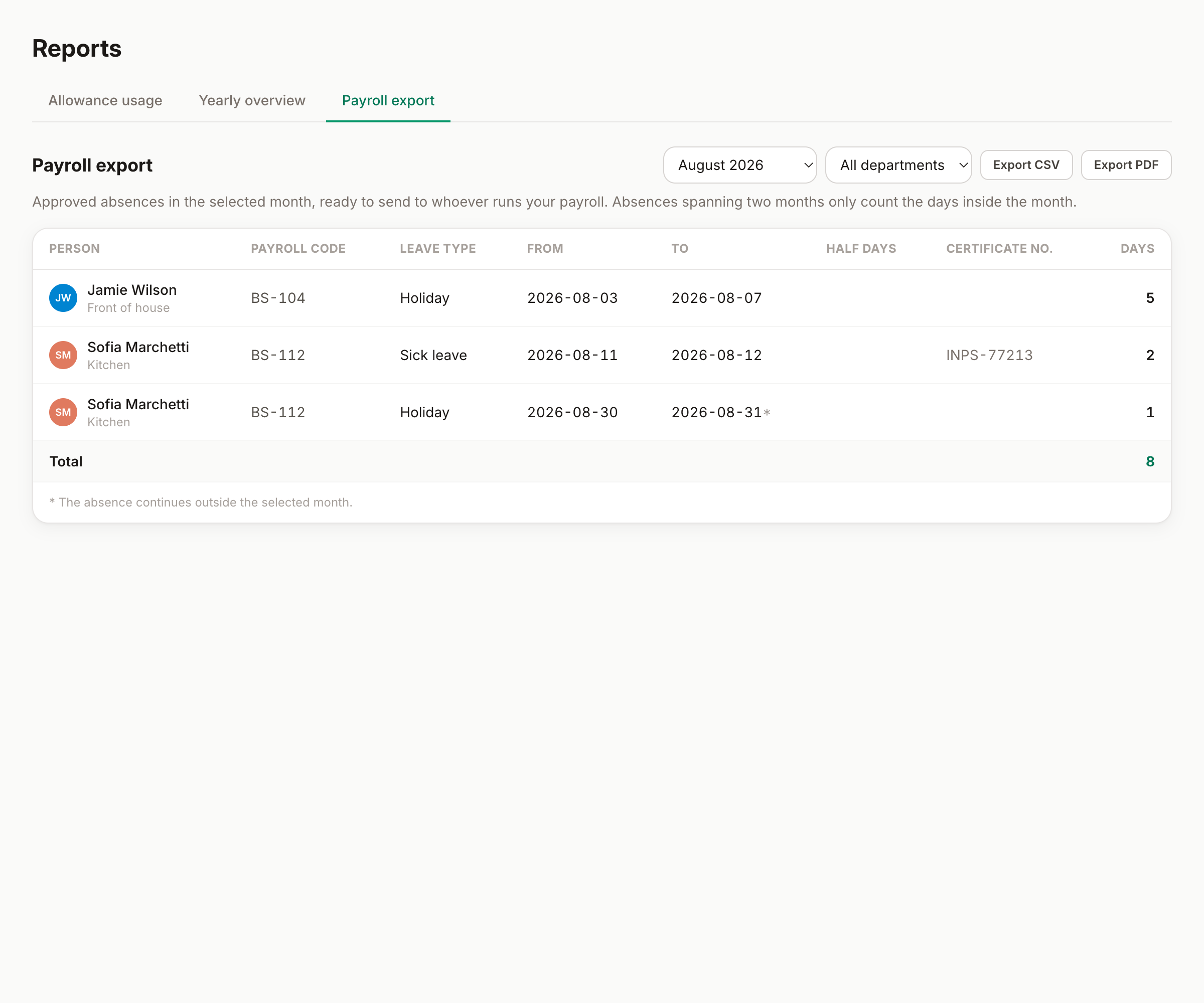
Task: Click the from date 2026-08-11
Action: tap(572, 356)
